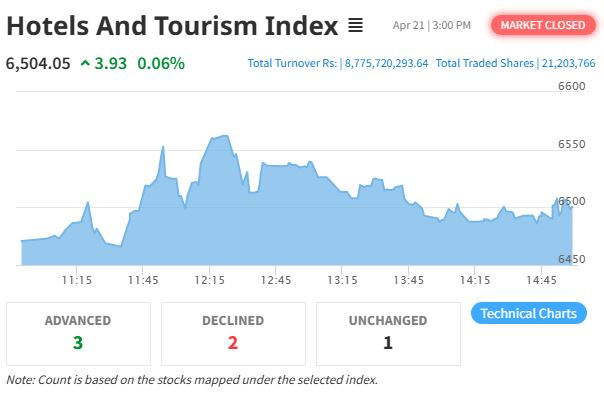Image resolution: width=604 pixels, height=409 pixels.
Task: Click the Total Traded Shares value
Action: (x=569, y=63)
